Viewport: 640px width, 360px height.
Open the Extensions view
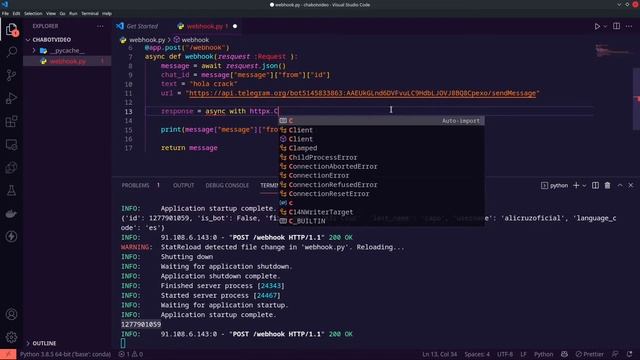11,121
